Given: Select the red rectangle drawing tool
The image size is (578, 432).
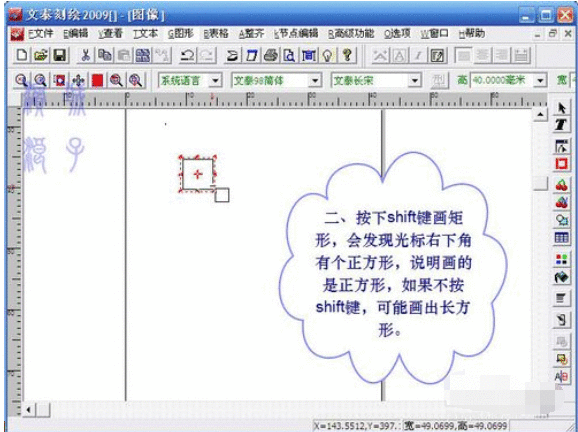Looking at the screenshot, I should coord(561,164).
